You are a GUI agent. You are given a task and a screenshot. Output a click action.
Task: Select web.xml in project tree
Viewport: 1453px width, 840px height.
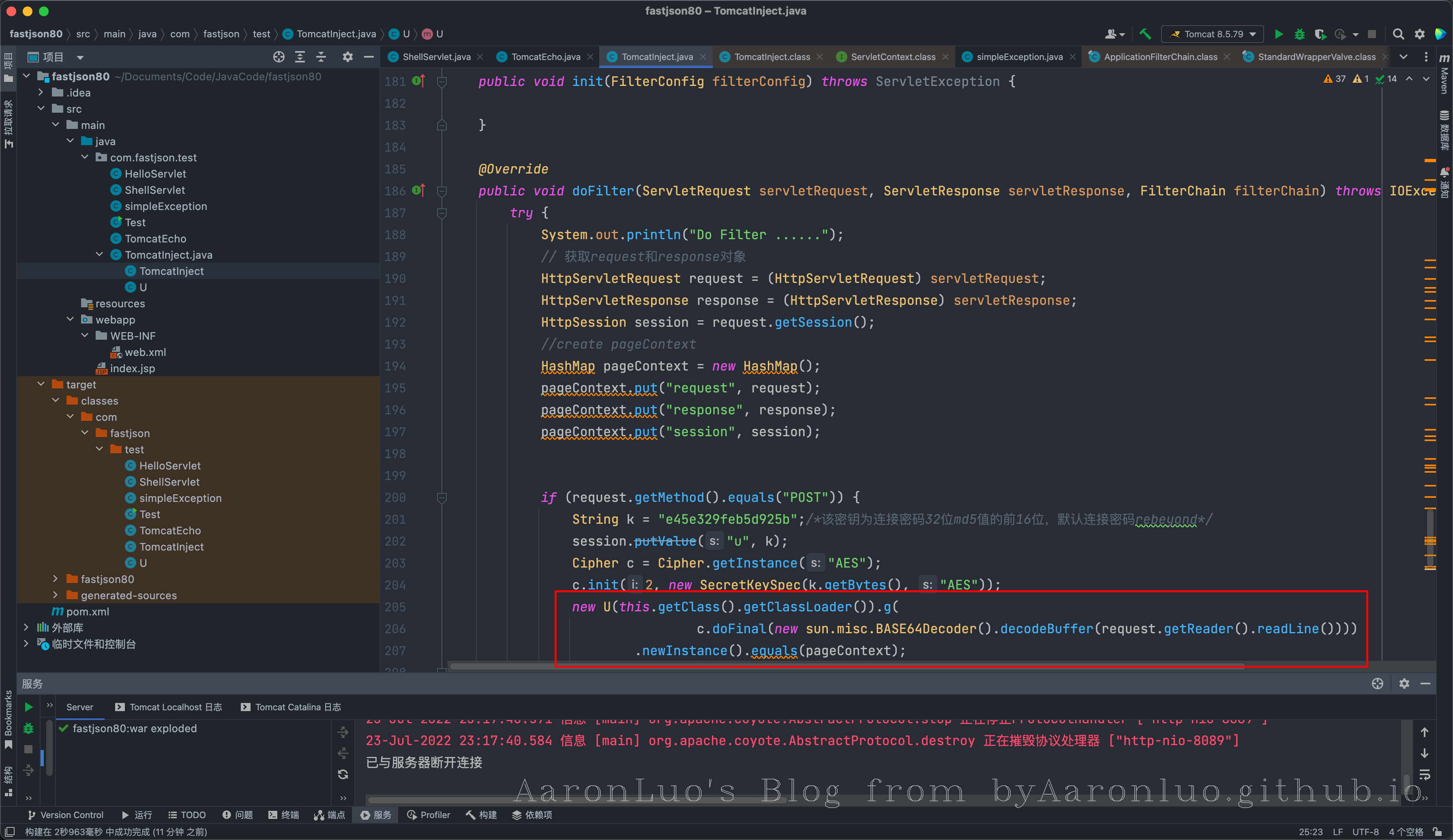[x=145, y=351]
